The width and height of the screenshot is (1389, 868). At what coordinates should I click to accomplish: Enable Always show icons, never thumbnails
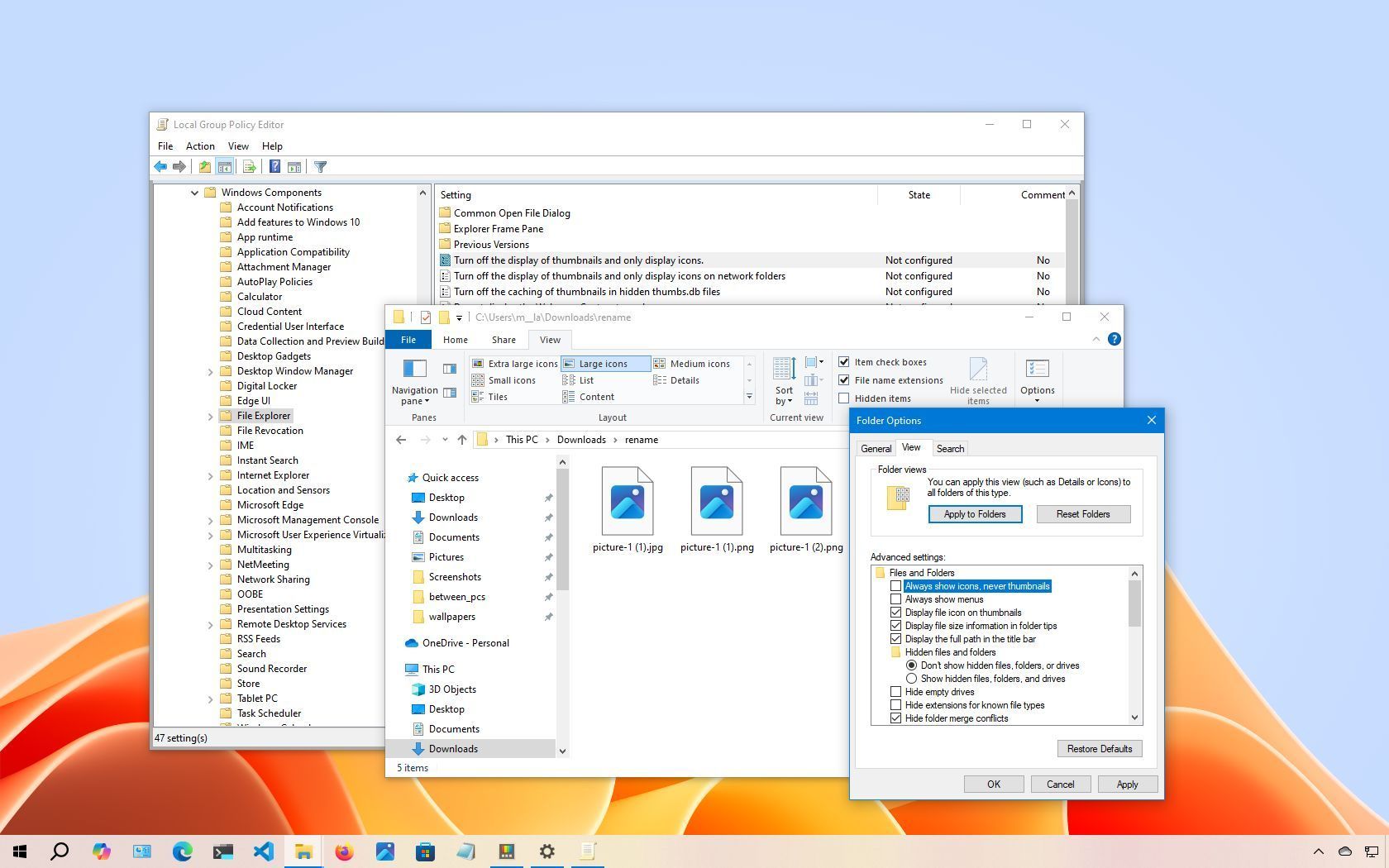[x=896, y=585]
